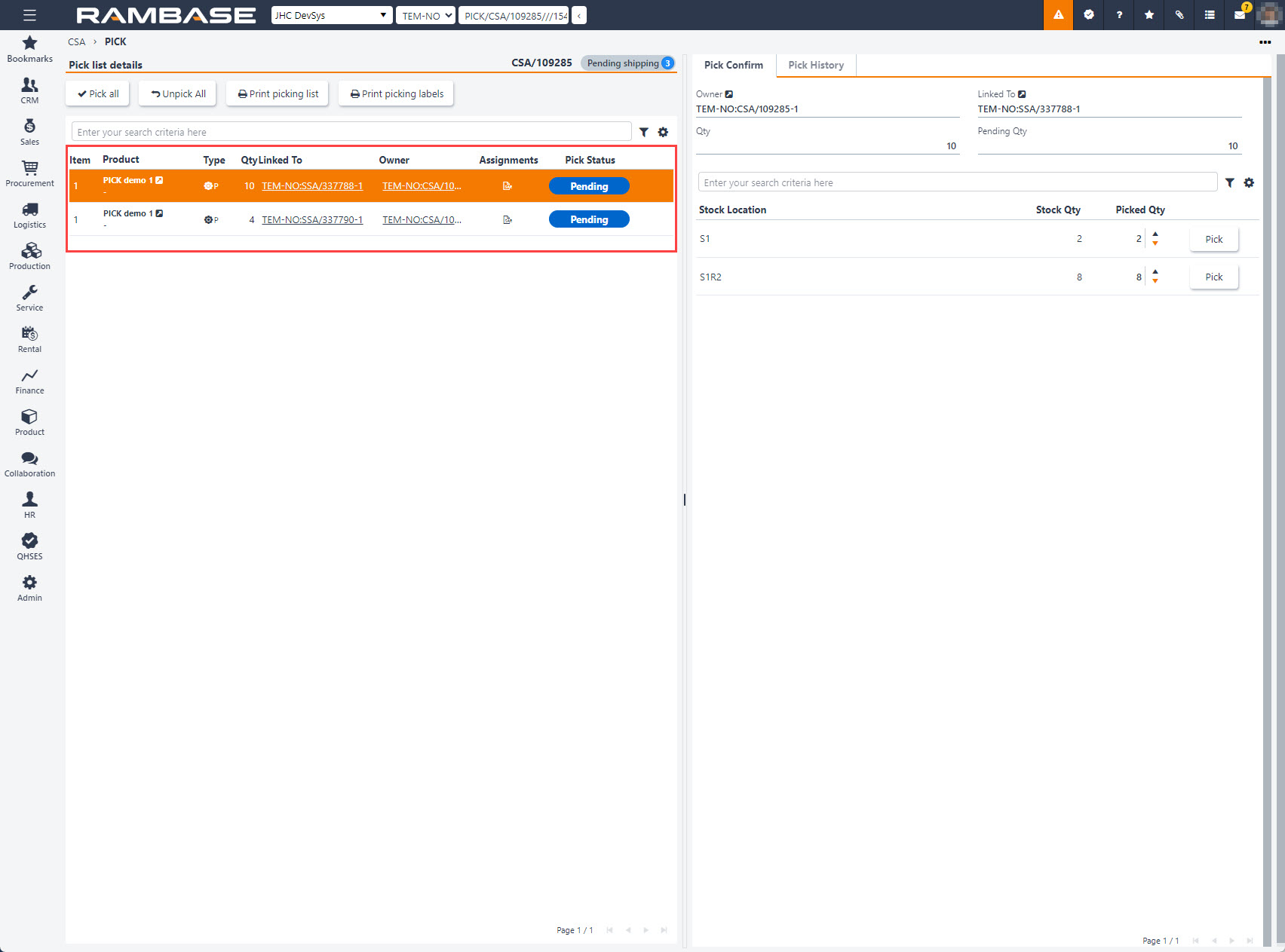This screenshot has width=1285, height=952.
Task: Click the Pick all button
Action: (98, 93)
